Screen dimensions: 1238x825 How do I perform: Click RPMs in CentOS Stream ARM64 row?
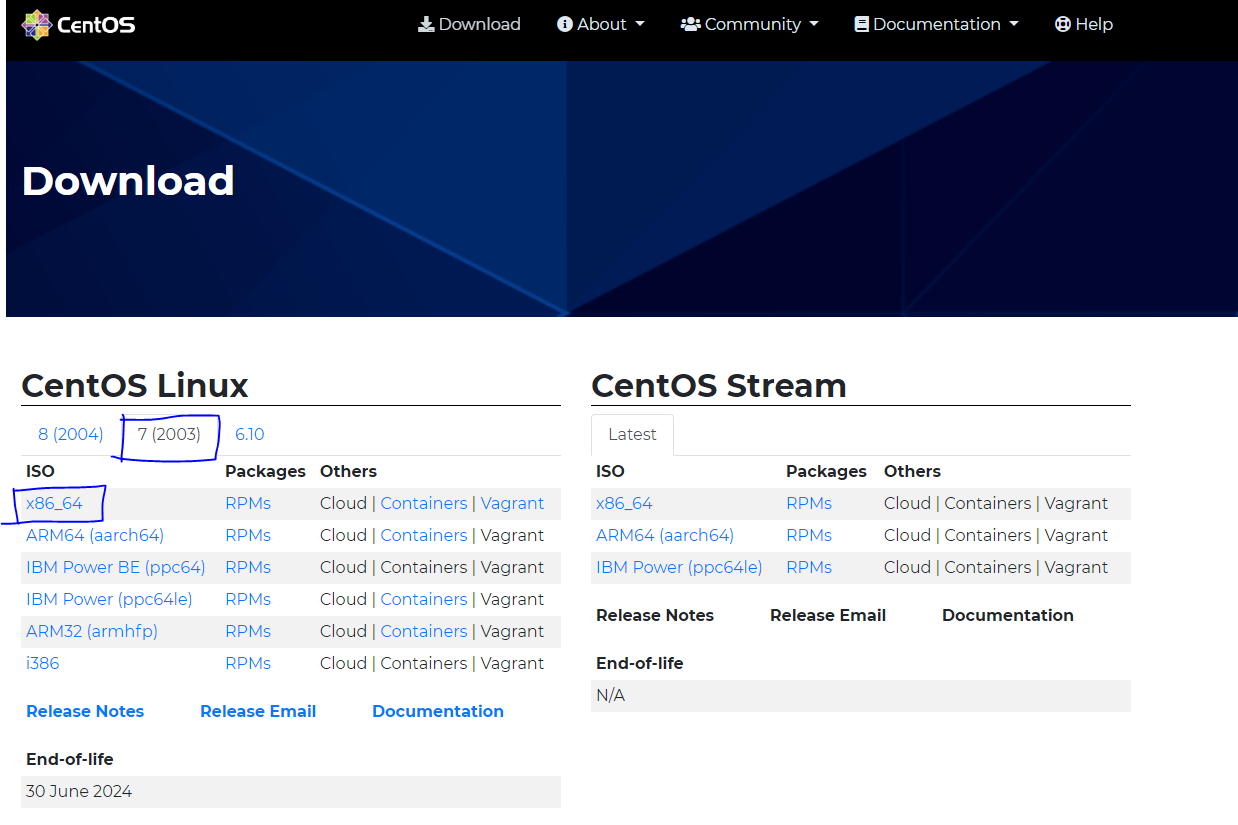point(809,535)
